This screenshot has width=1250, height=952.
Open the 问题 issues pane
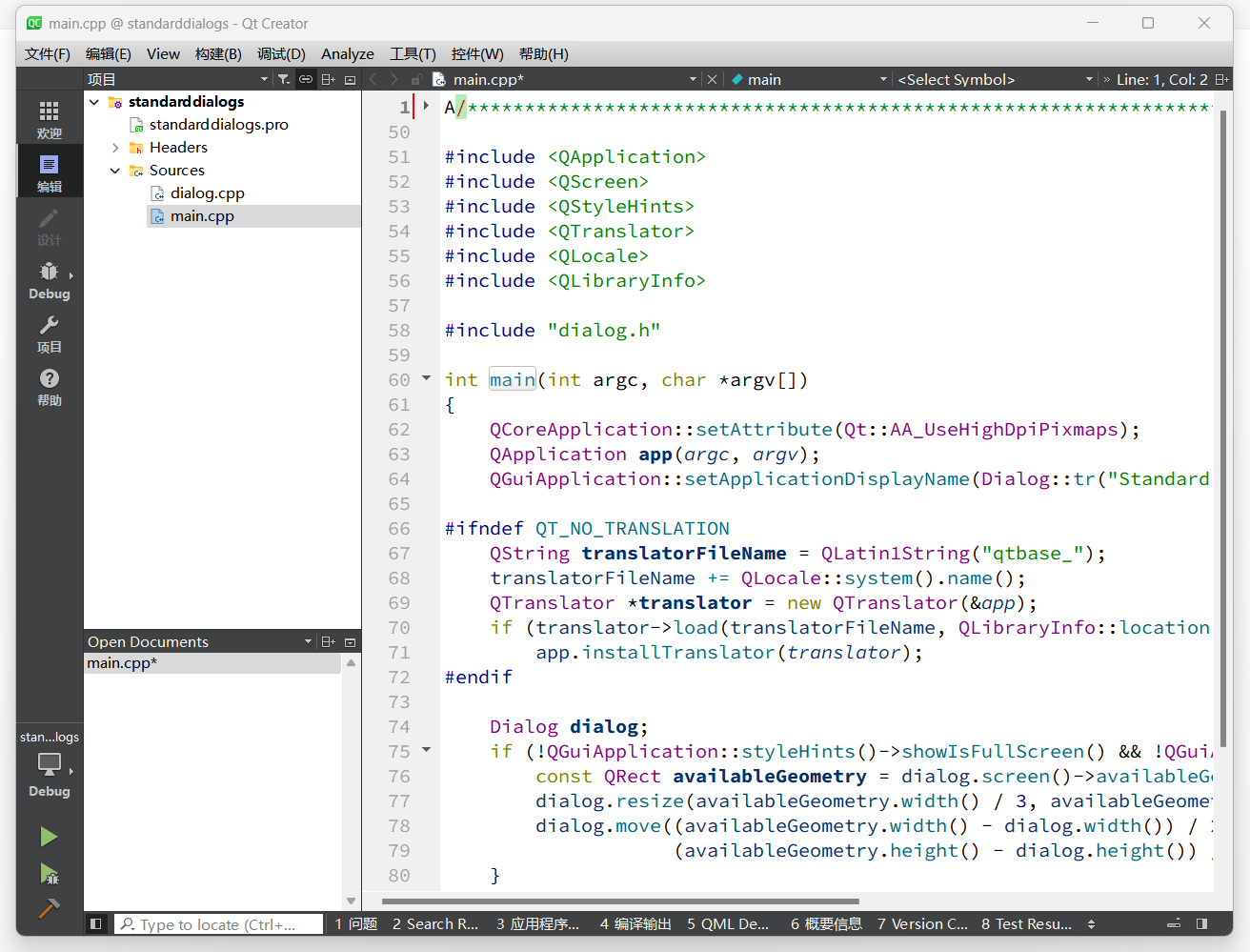click(x=356, y=923)
